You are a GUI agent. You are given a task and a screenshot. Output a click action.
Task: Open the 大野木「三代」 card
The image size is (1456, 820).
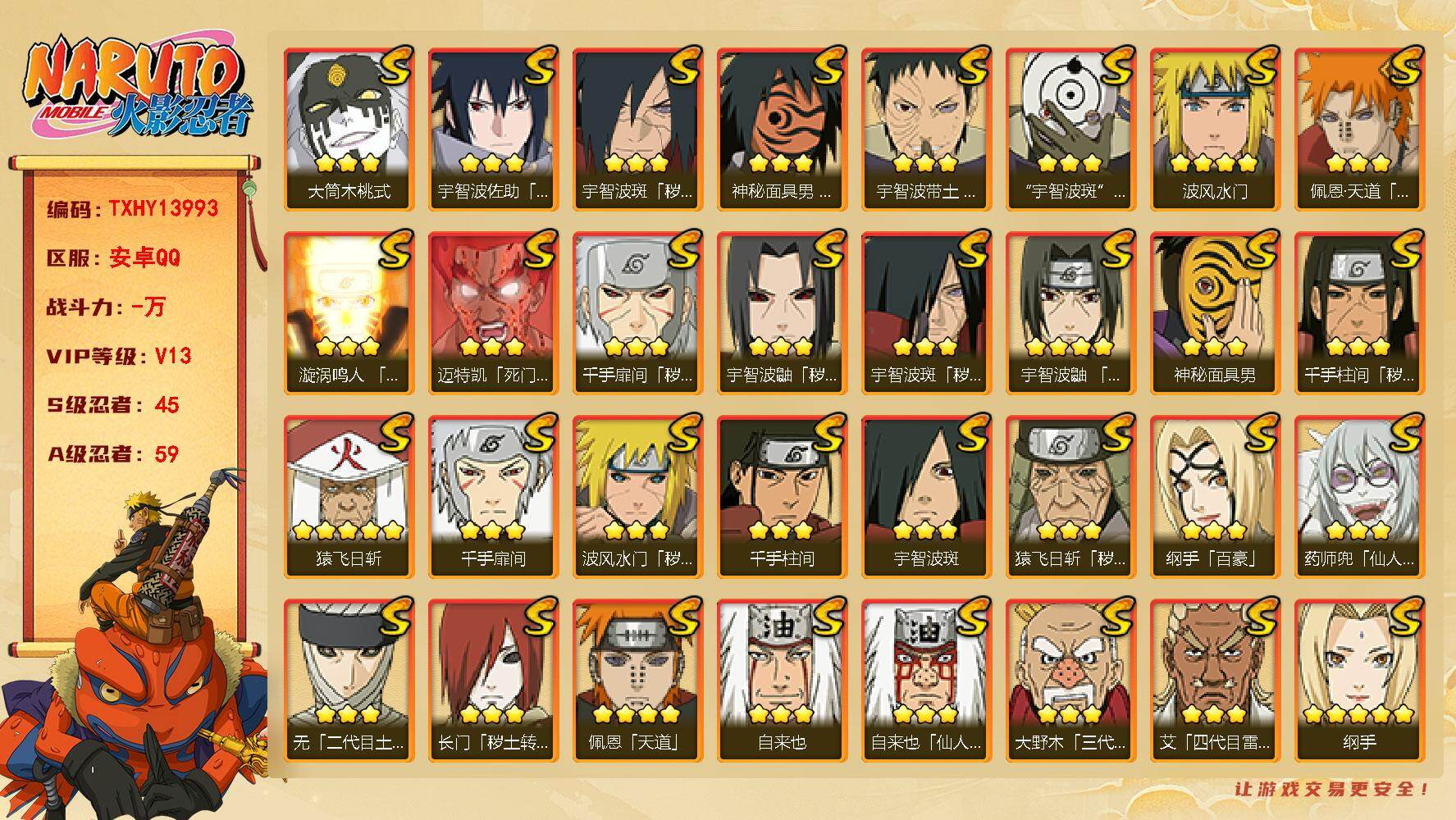(x=1070, y=681)
